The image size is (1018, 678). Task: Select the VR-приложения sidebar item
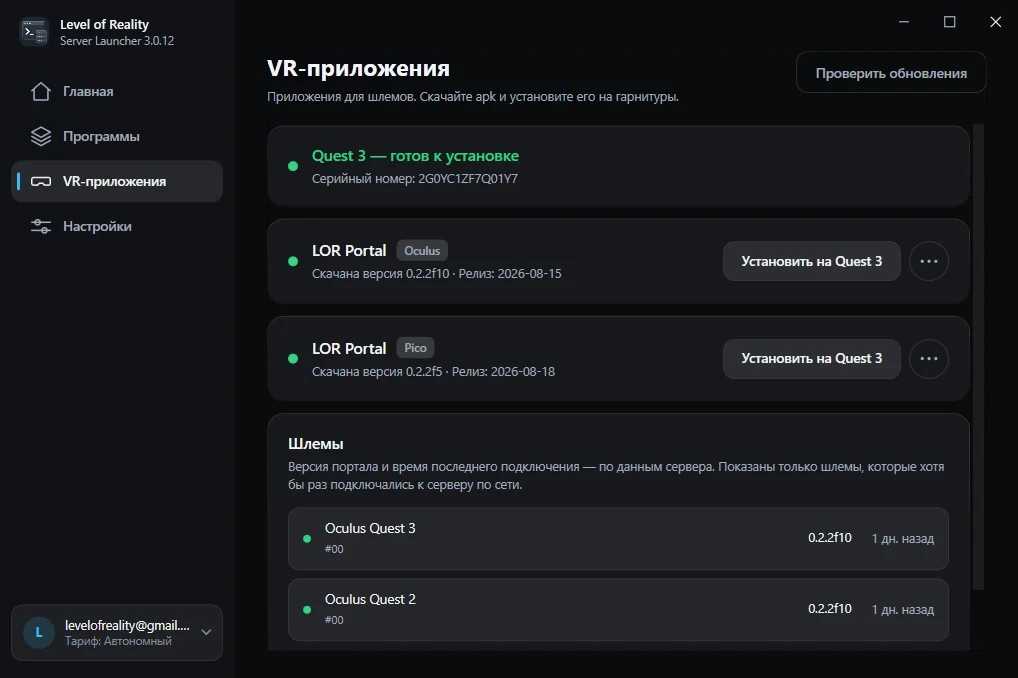[117, 181]
